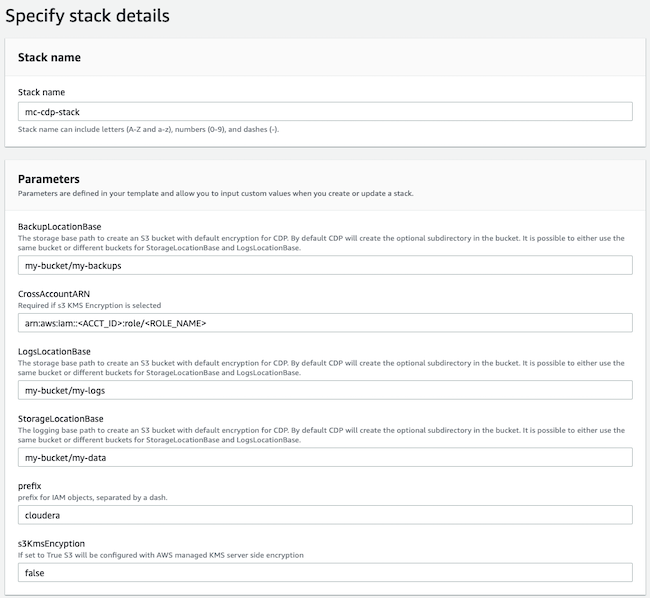Click the "Specify stack details" page heading
This screenshot has width=650, height=598.
(87, 16)
